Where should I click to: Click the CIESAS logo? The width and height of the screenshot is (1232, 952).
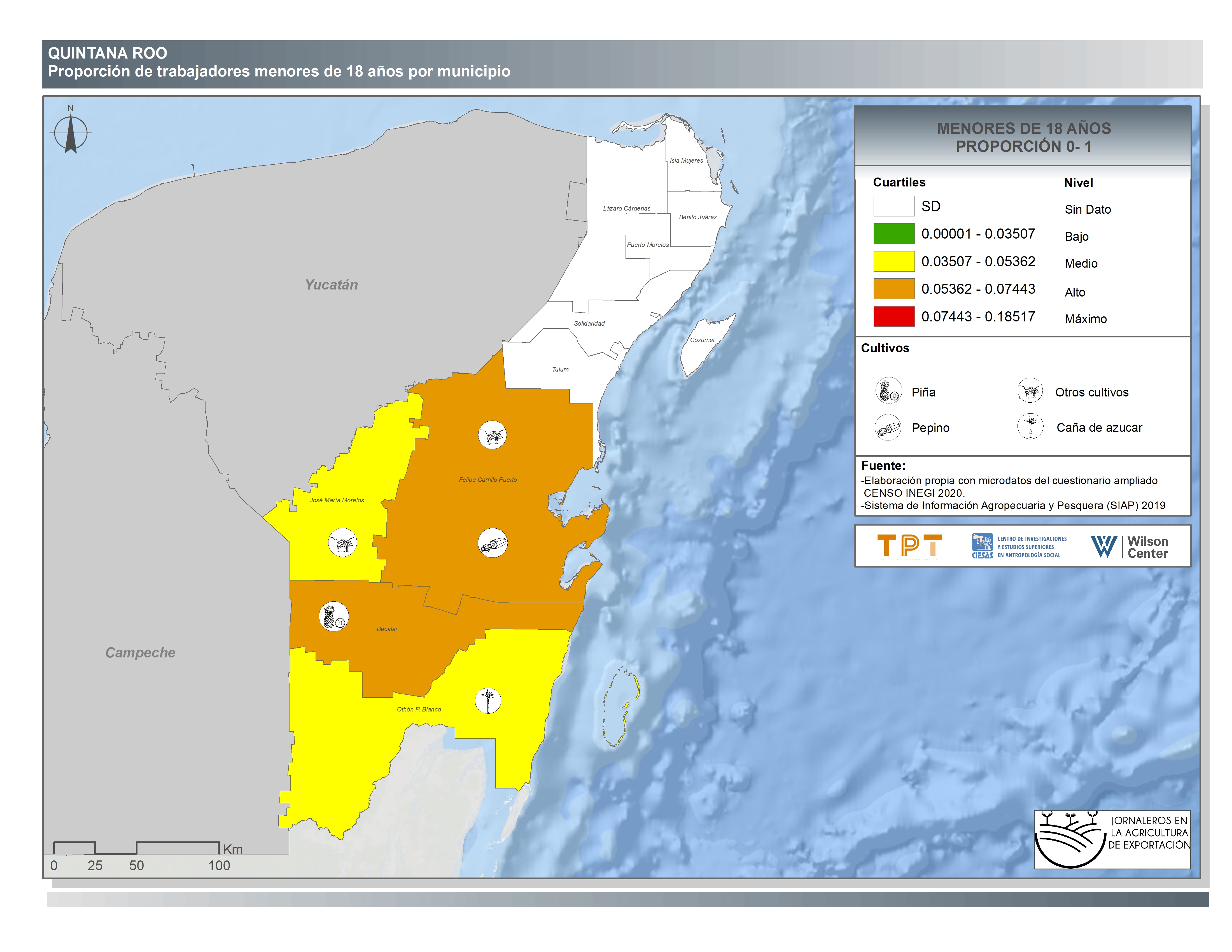[x=1019, y=547]
